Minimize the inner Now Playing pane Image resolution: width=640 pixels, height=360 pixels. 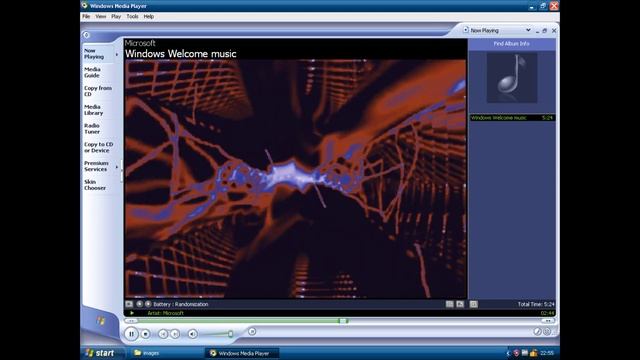(x=538, y=31)
